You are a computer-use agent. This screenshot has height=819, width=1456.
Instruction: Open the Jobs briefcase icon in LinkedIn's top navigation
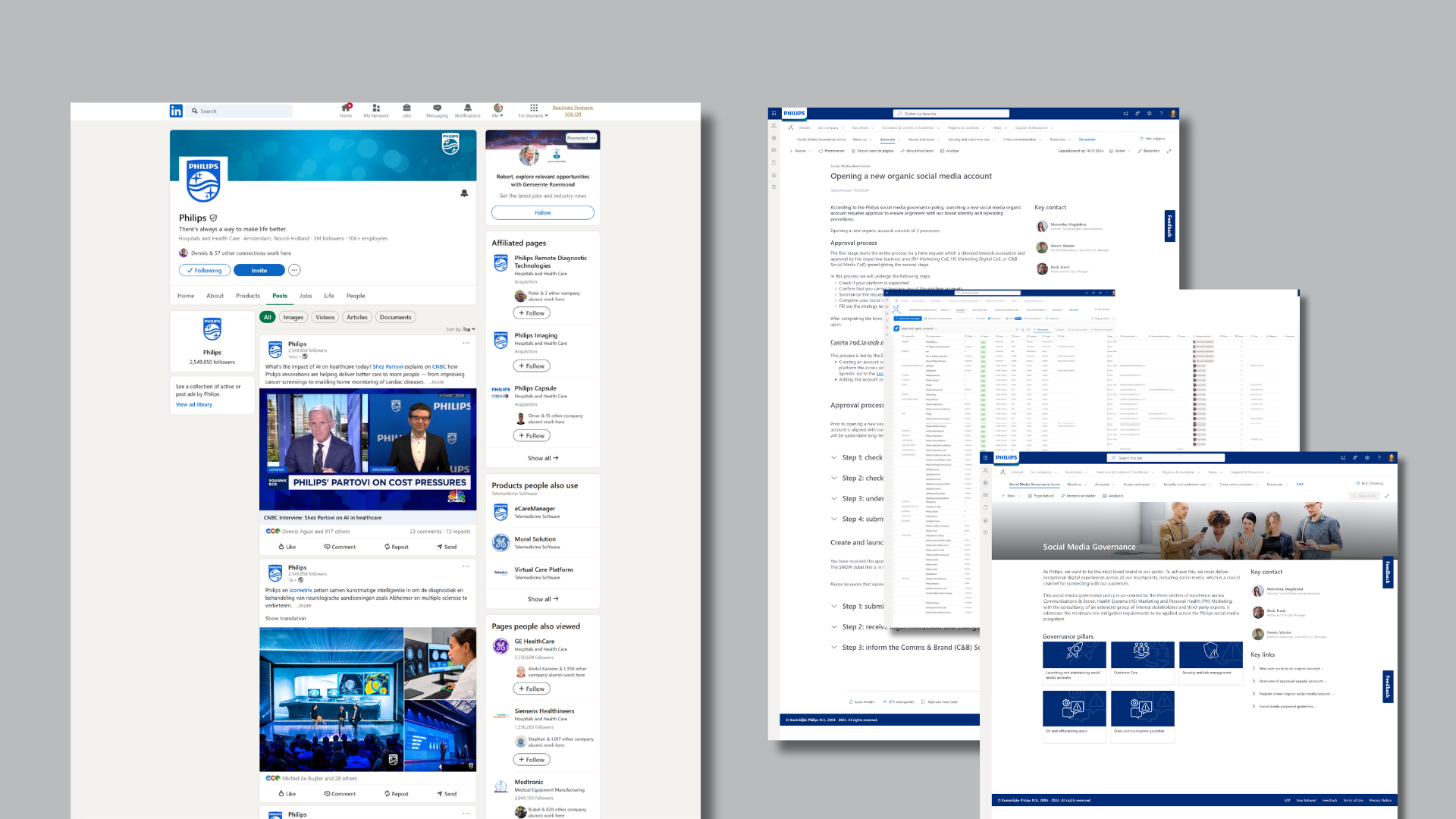406,111
